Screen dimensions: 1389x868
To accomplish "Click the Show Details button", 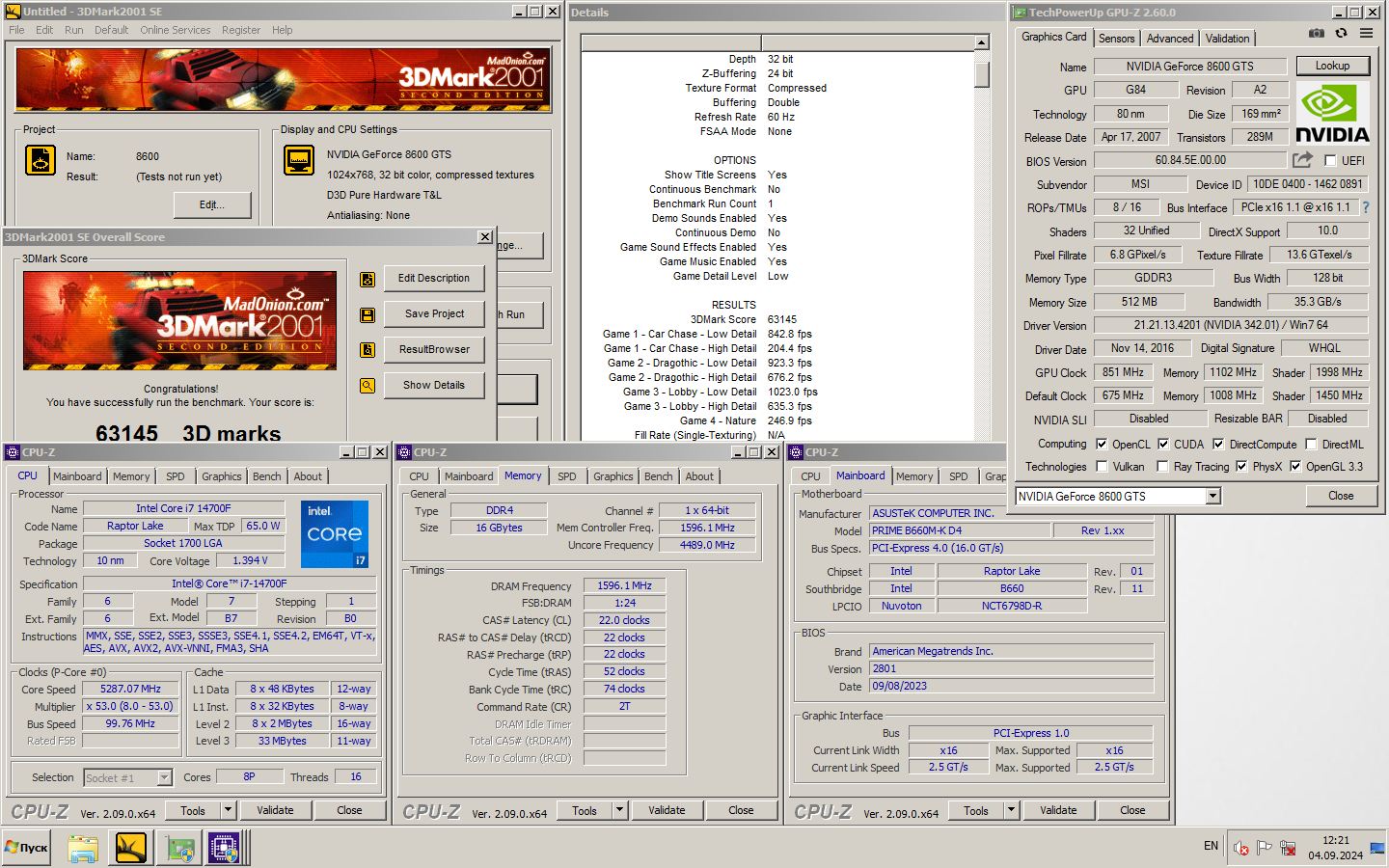I will 434,385.
